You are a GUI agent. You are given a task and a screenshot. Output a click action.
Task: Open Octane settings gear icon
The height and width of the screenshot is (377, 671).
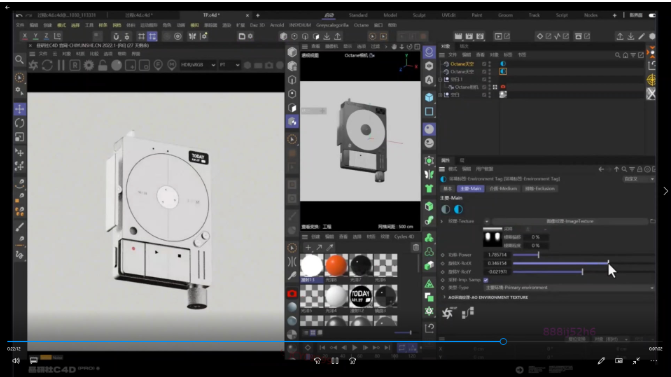coord(89,65)
